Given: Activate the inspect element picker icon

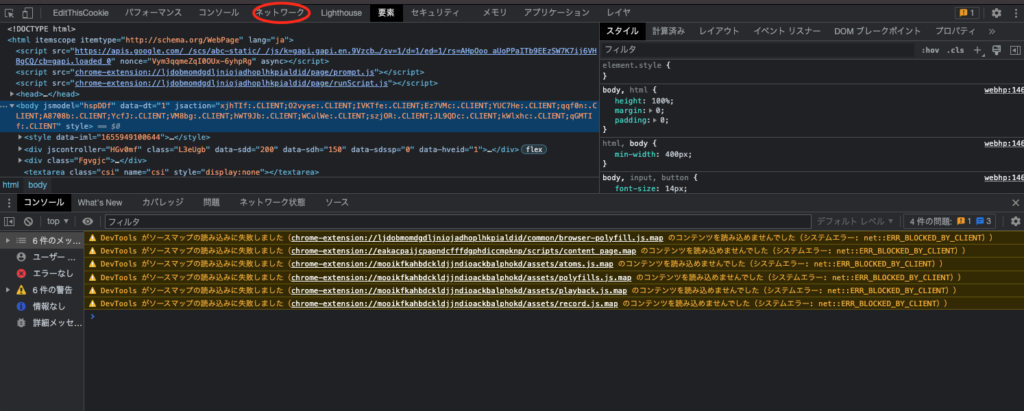Looking at the screenshot, I should coord(10,13).
